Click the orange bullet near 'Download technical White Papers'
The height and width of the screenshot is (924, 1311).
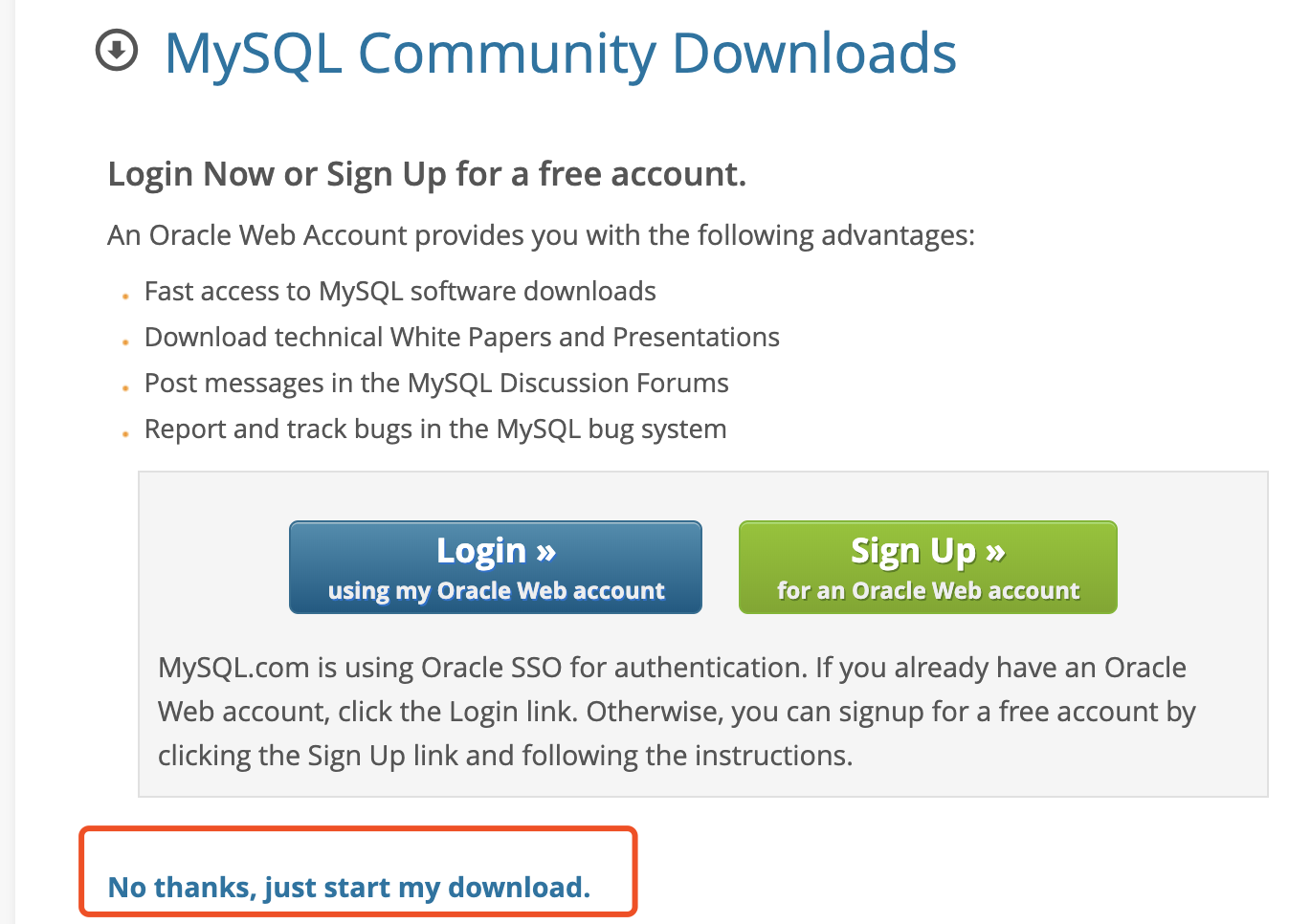pyautogui.click(x=125, y=342)
